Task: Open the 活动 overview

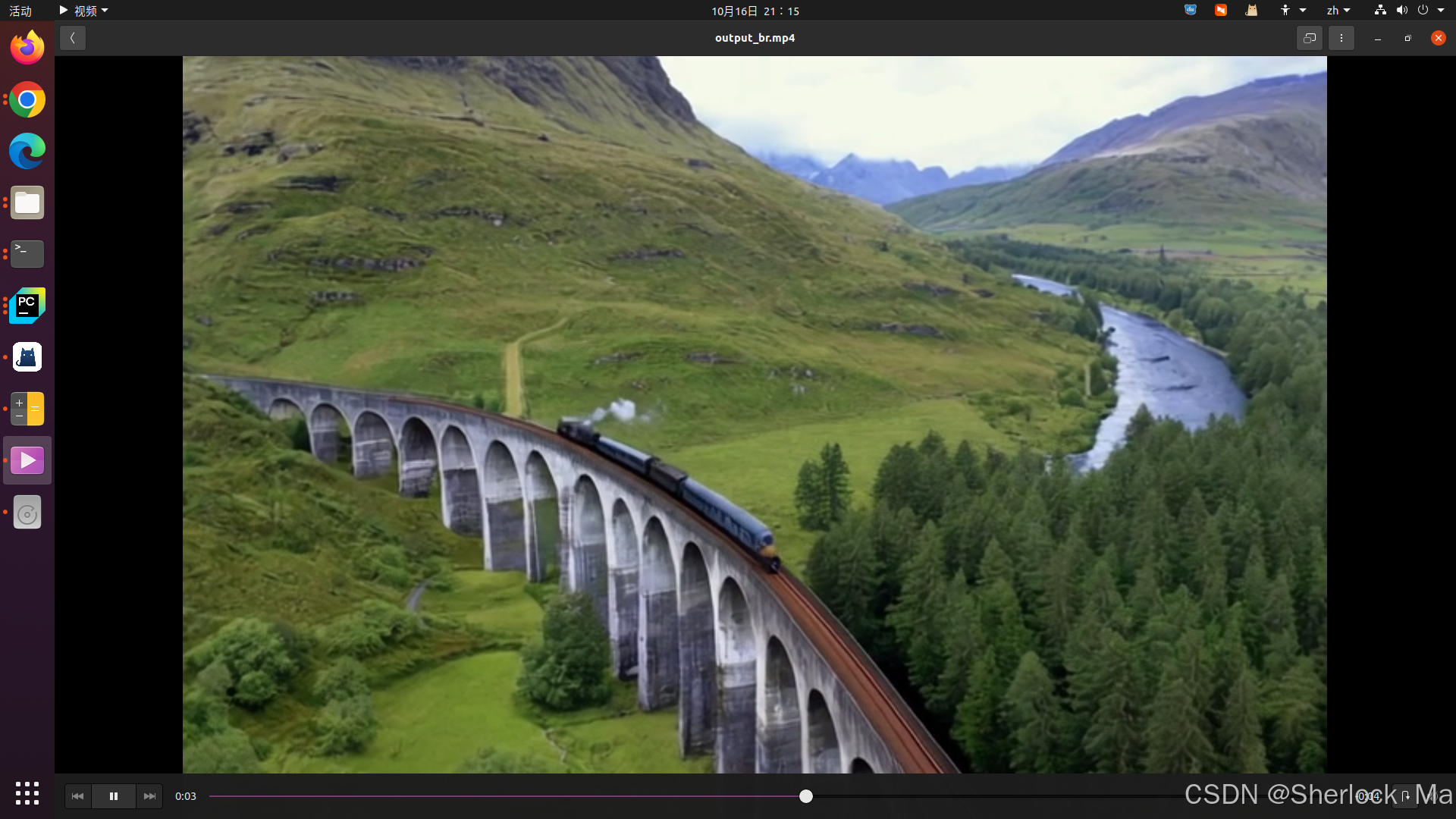Action: [20, 11]
